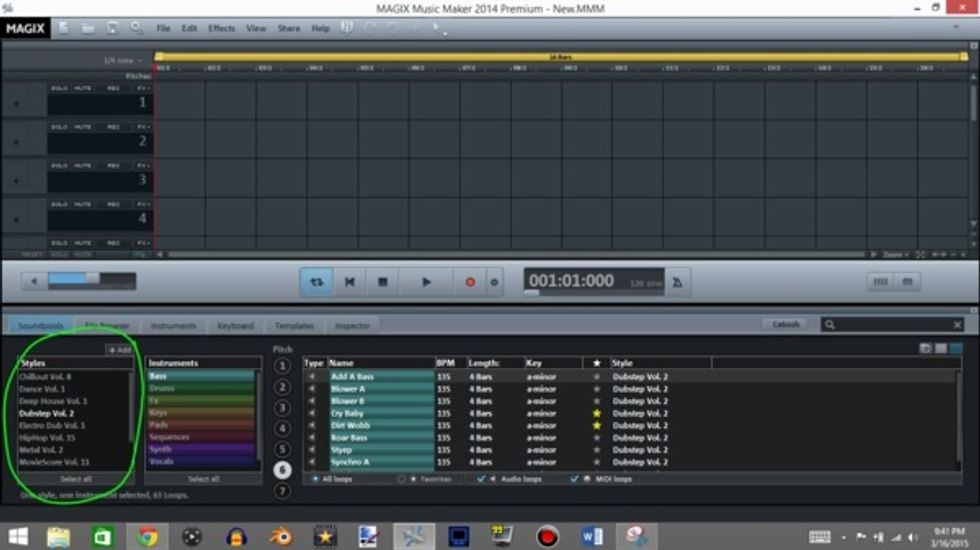Click the Save arrangement icon in the toolbar

112,28
